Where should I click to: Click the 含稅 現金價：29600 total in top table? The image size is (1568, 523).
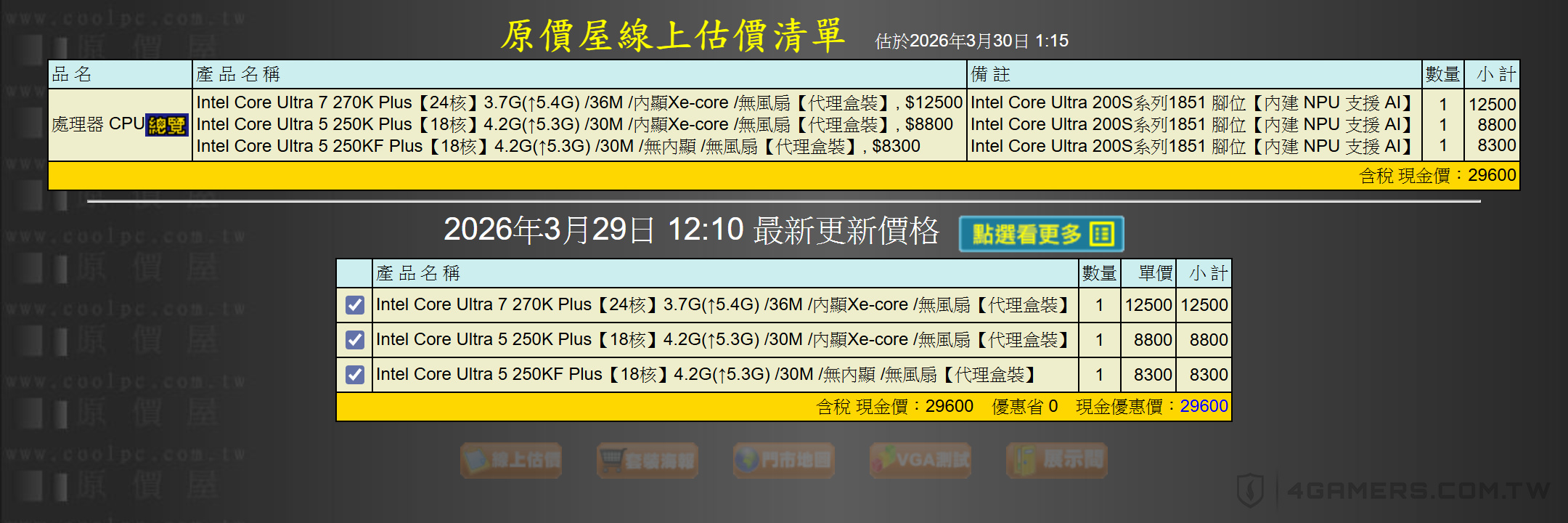coord(1437,176)
